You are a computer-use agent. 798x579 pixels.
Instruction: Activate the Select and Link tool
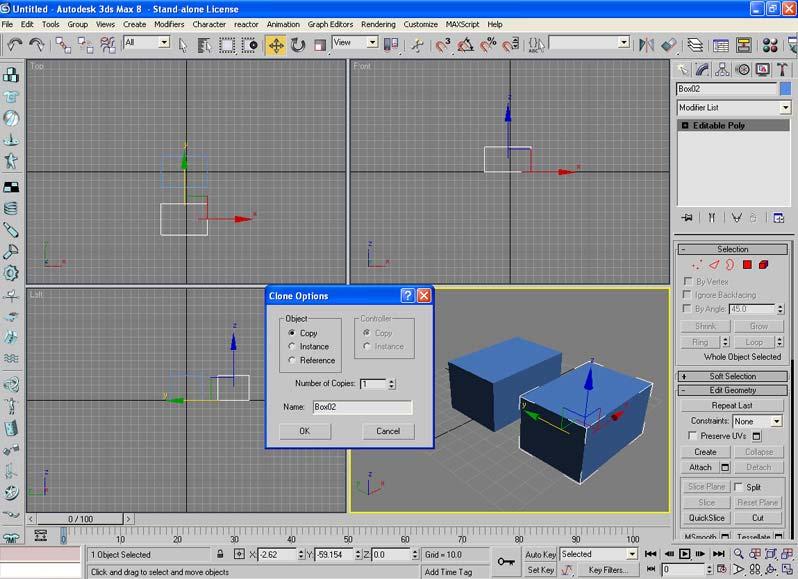click(63, 45)
